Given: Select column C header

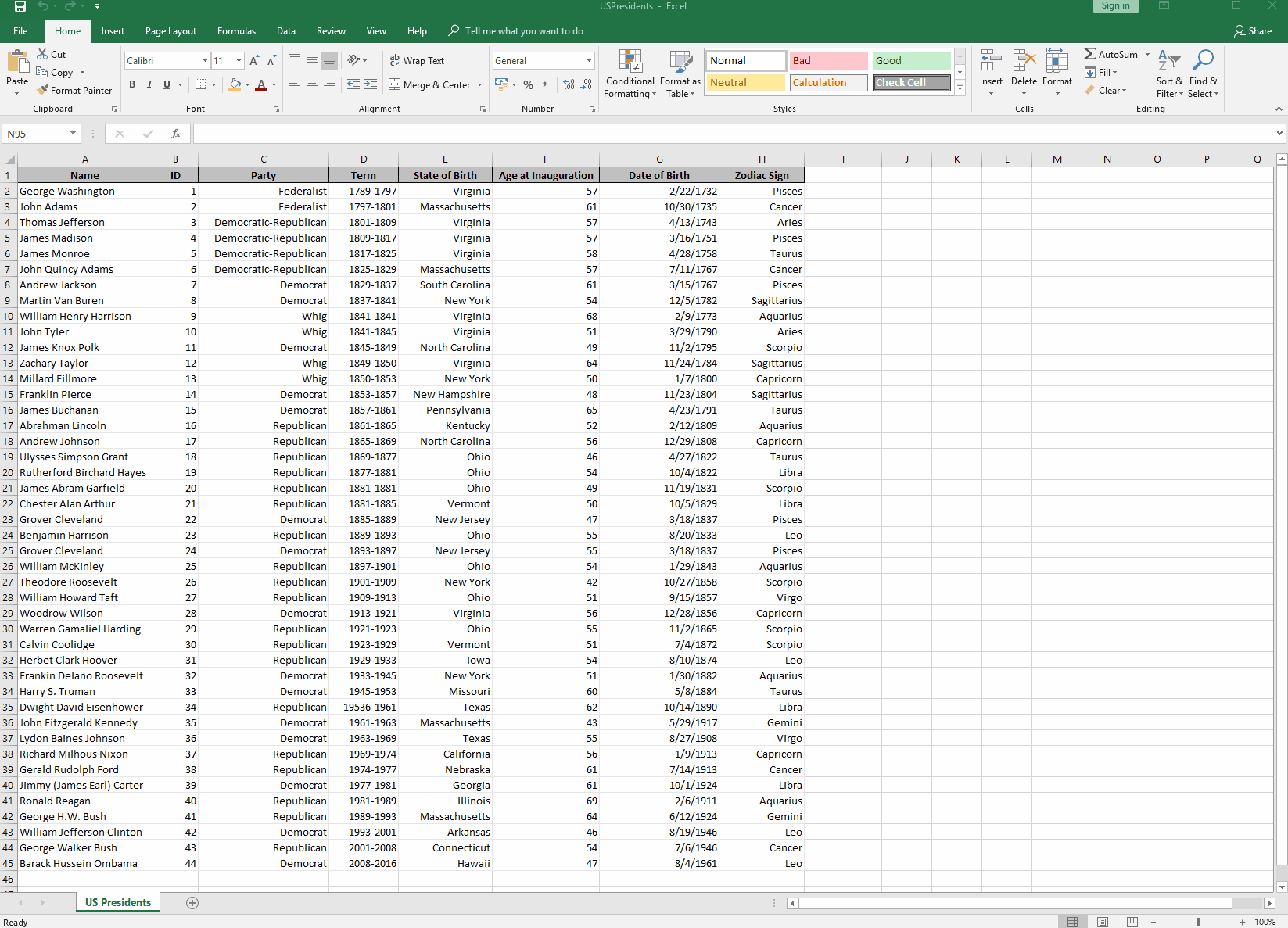Looking at the screenshot, I should [x=264, y=159].
